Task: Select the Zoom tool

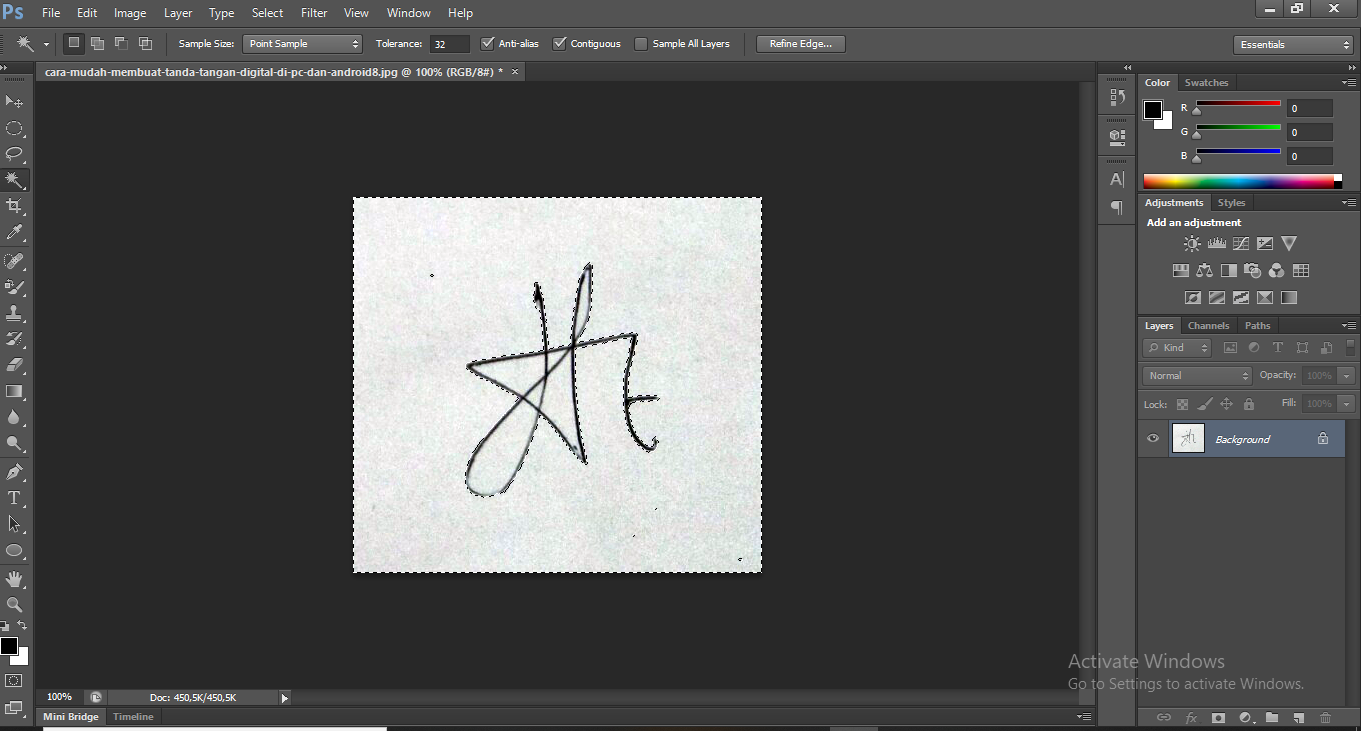Action: pyautogui.click(x=14, y=605)
